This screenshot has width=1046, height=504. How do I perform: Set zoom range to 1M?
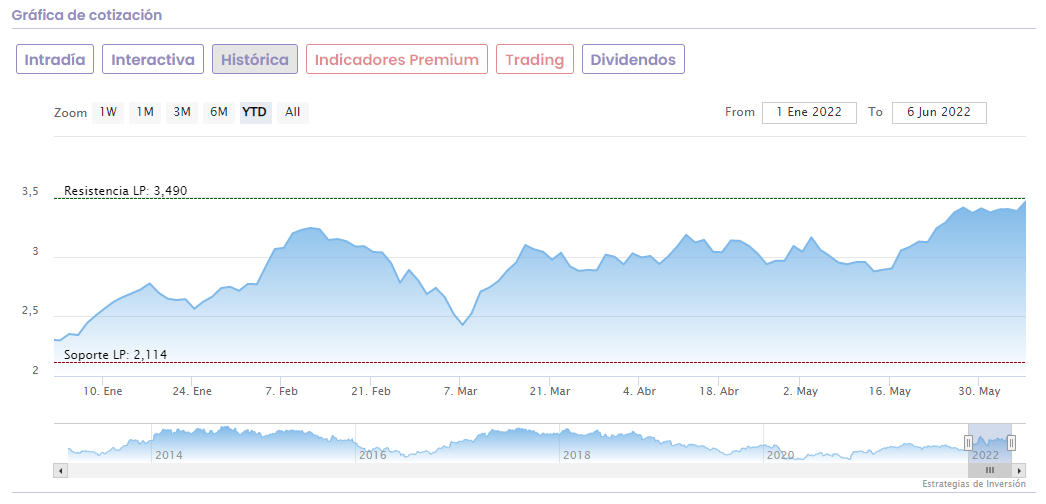point(145,112)
